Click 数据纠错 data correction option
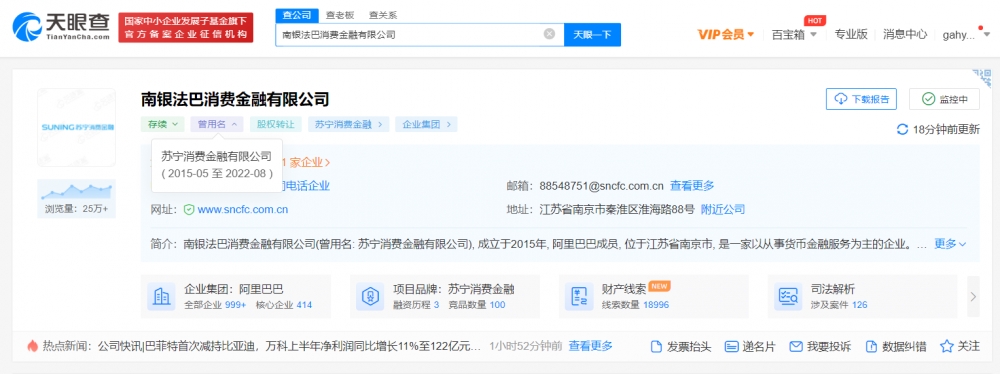Viewport: 1000px width, 374px height. coord(896,347)
